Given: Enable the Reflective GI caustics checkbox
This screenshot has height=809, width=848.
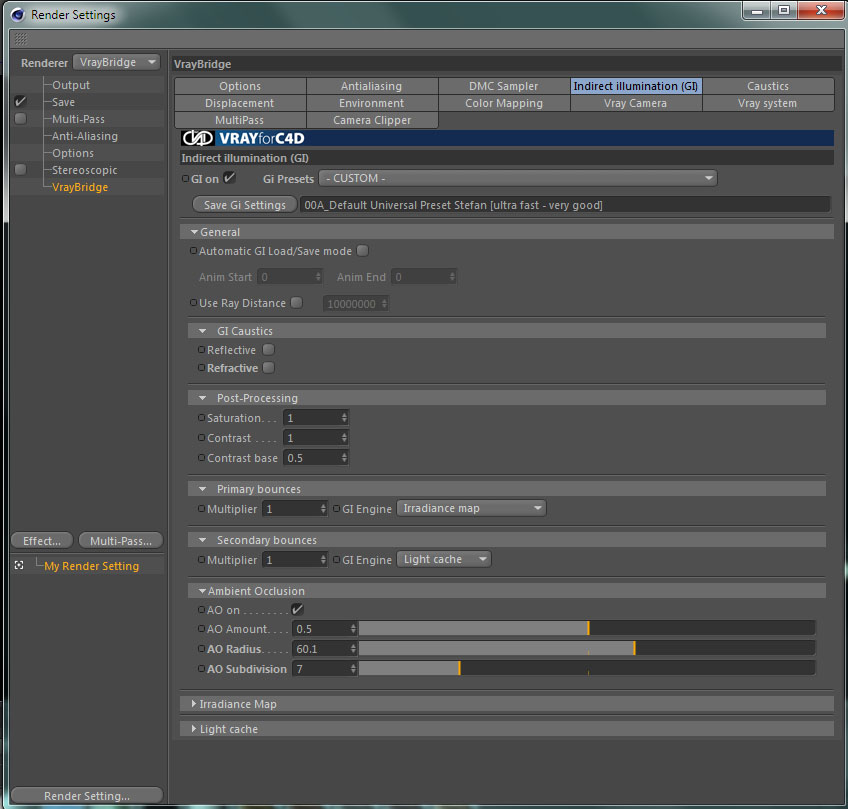Looking at the screenshot, I should pos(268,350).
